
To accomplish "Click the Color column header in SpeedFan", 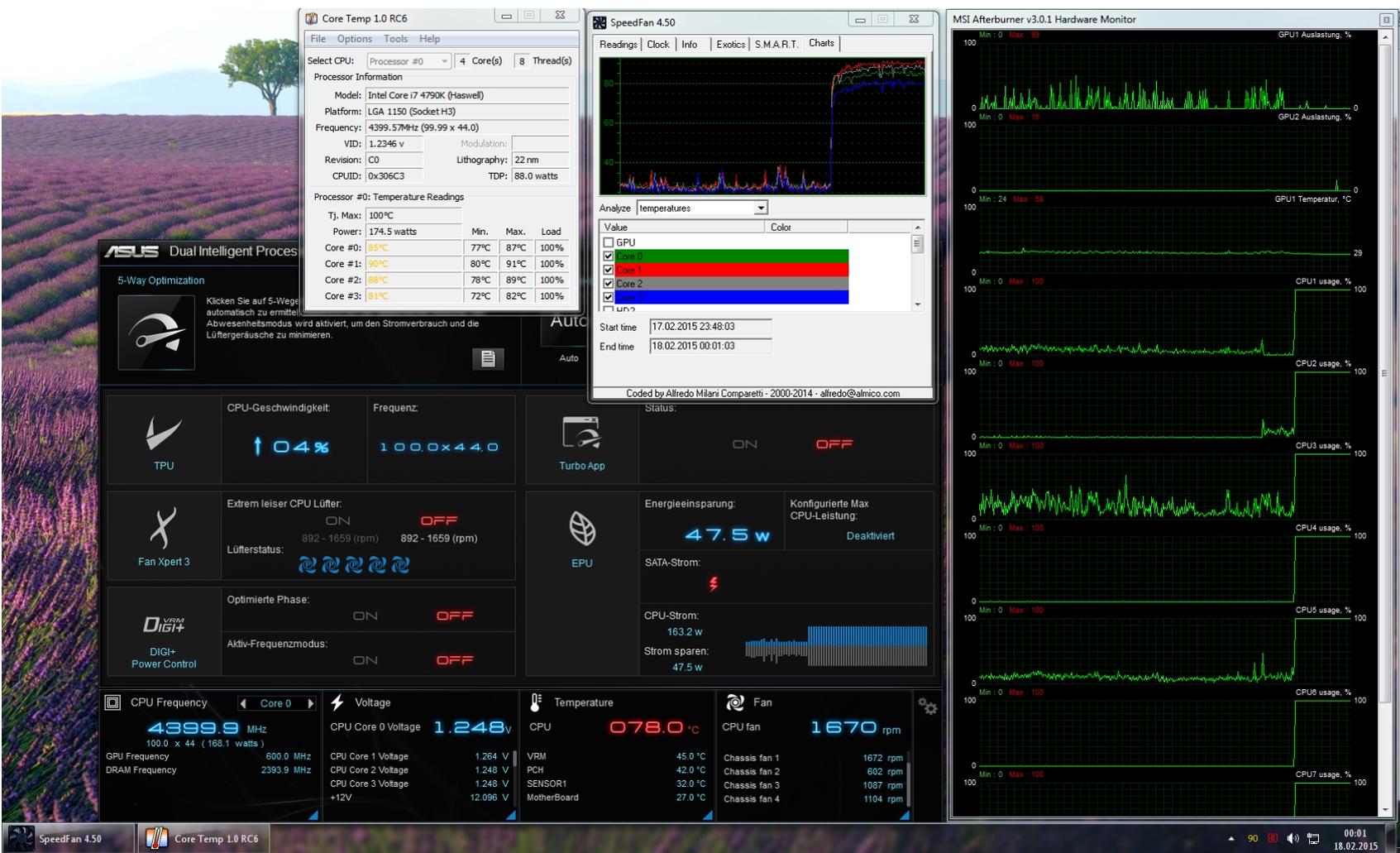I will coord(806,227).
